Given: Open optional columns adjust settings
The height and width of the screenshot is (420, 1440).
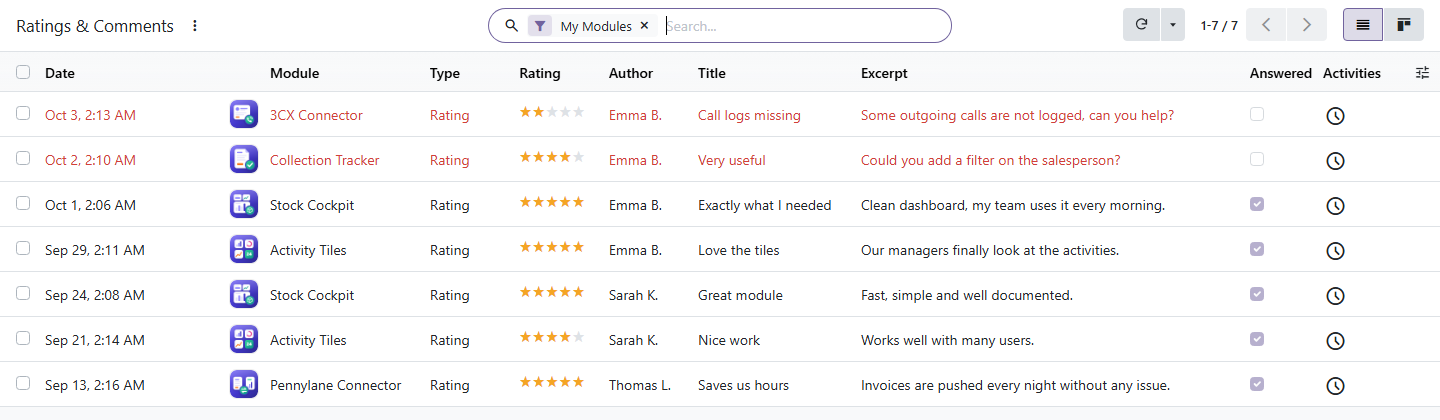Looking at the screenshot, I should point(1423,73).
